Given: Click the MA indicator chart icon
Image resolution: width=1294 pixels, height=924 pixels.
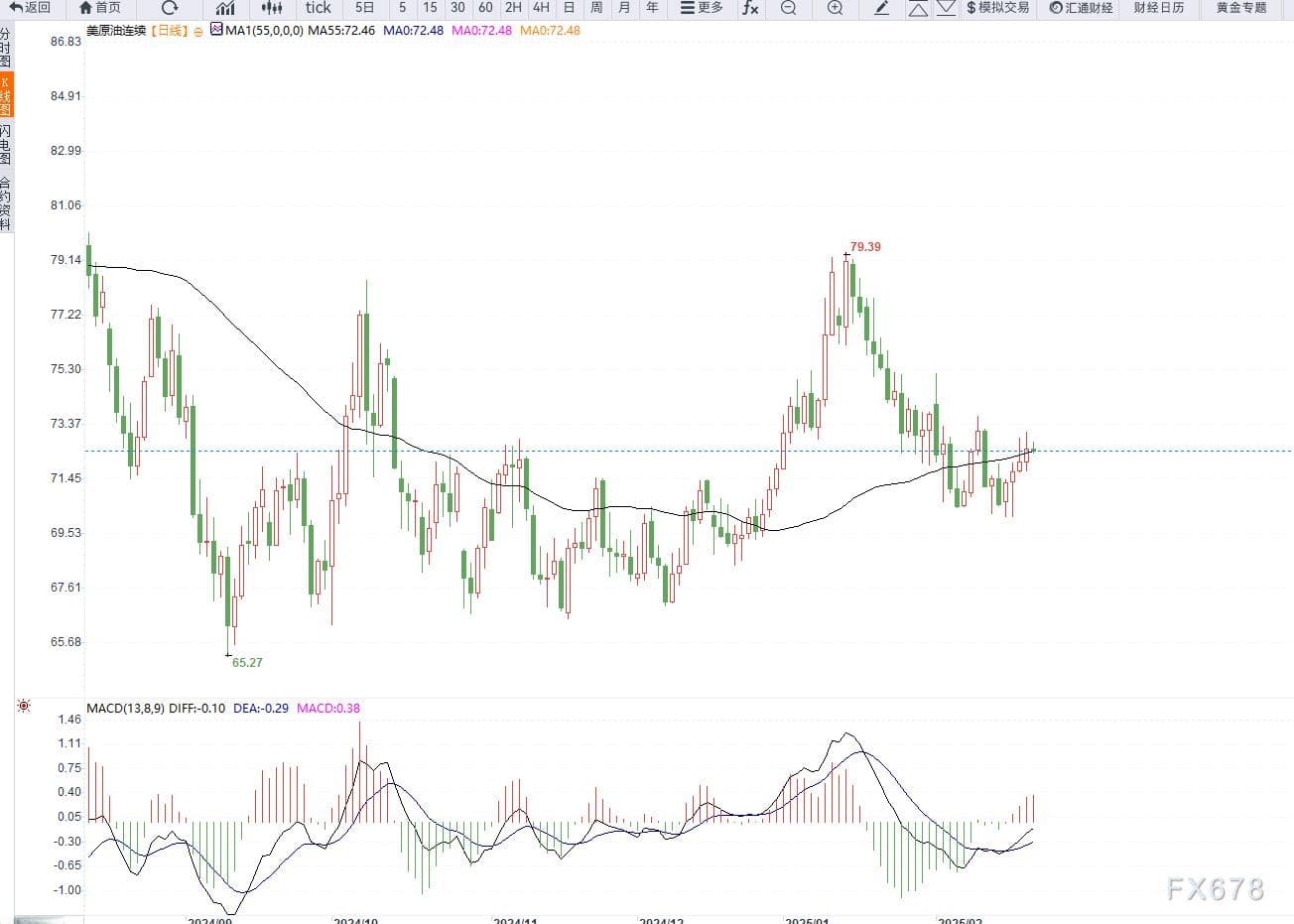Looking at the screenshot, I should coord(217,30).
